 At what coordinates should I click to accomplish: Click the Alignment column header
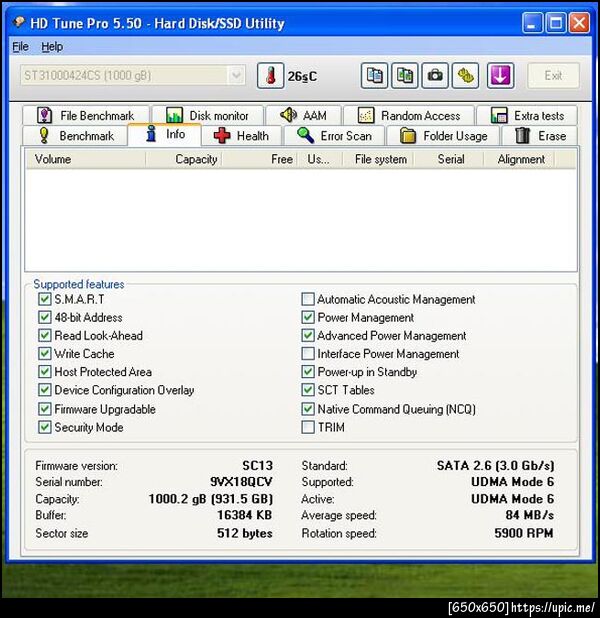pos(519,159)
